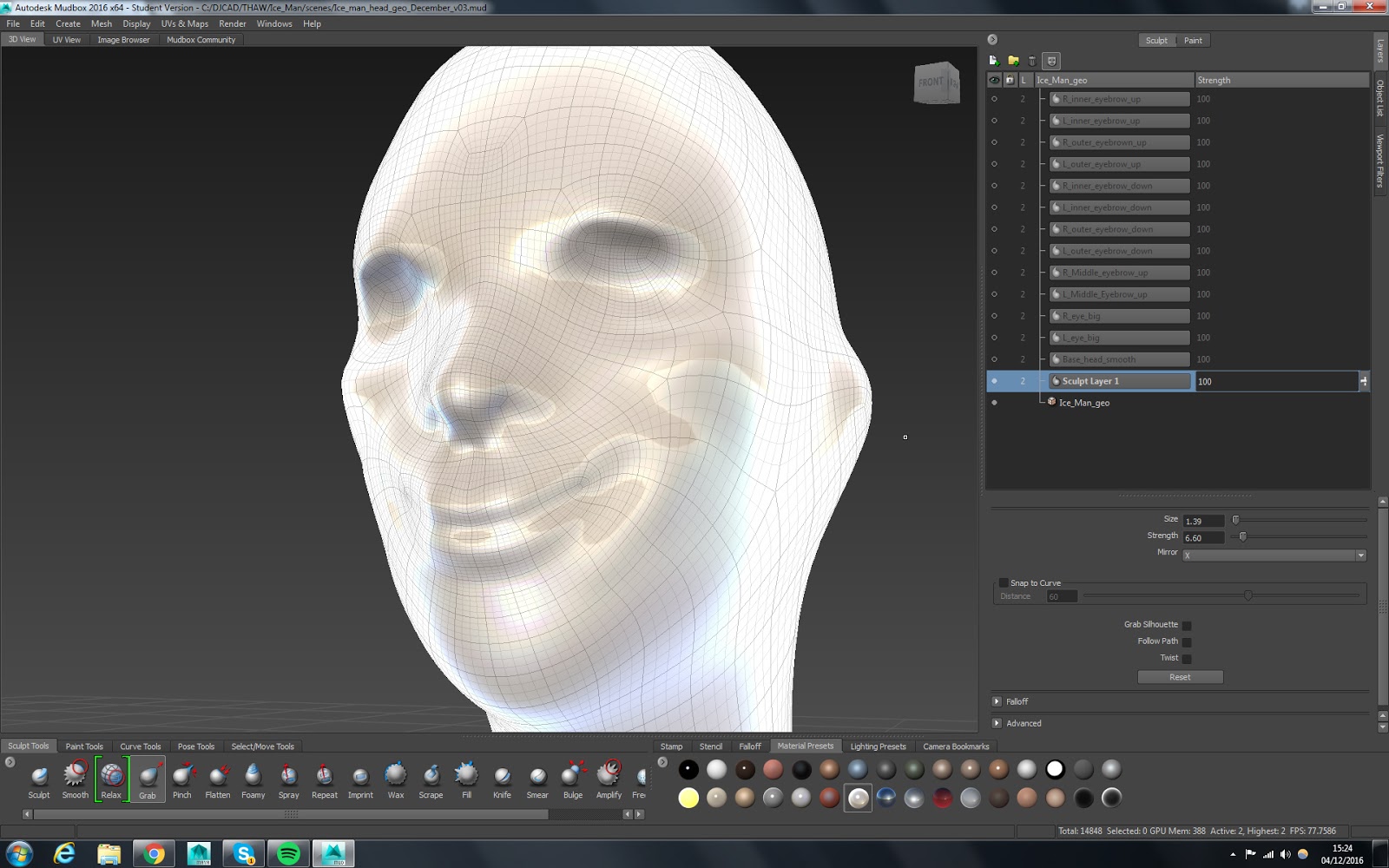
Task: Switch layers panel to Paint
Action: pyautogui.click(x=1193, y=41)
